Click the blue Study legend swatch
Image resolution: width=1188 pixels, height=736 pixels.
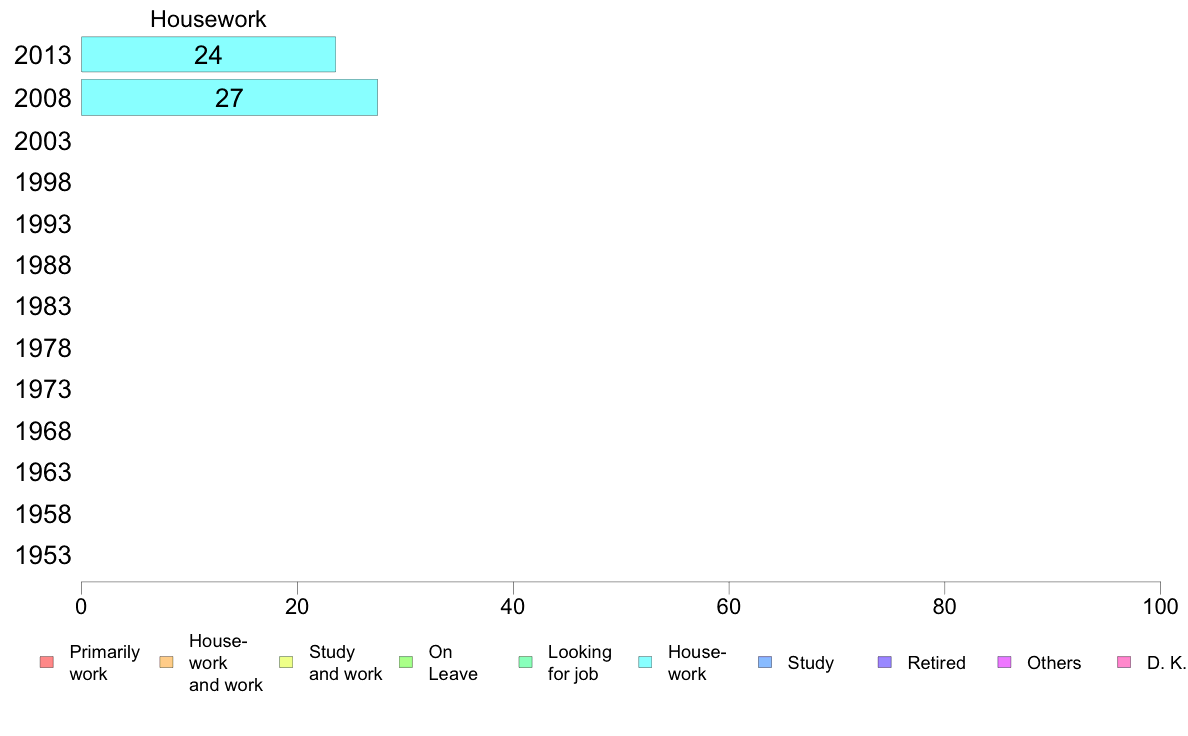click(765, 662)
